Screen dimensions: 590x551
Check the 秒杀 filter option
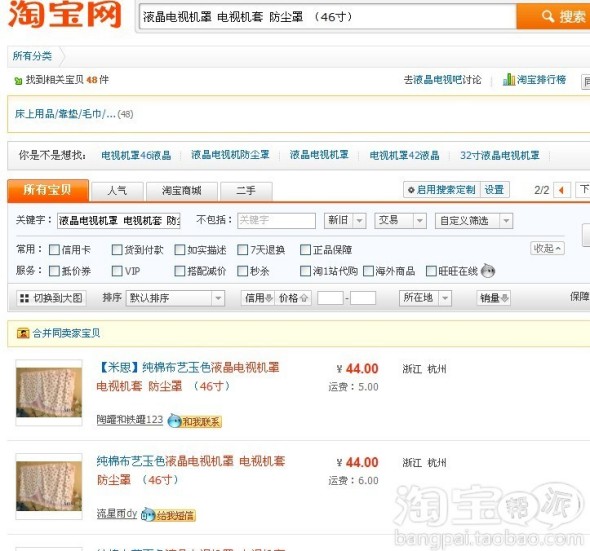[x=243, y=271]
